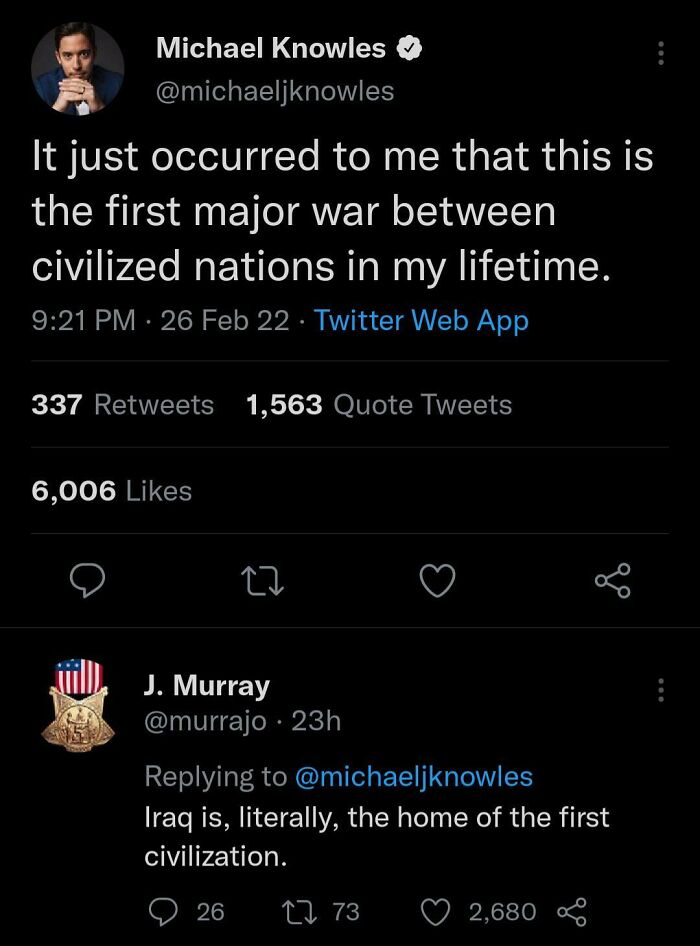Viewport: 700px width, 946px height.
Task: View the 337 Retweets list
Action: point(122,404)
